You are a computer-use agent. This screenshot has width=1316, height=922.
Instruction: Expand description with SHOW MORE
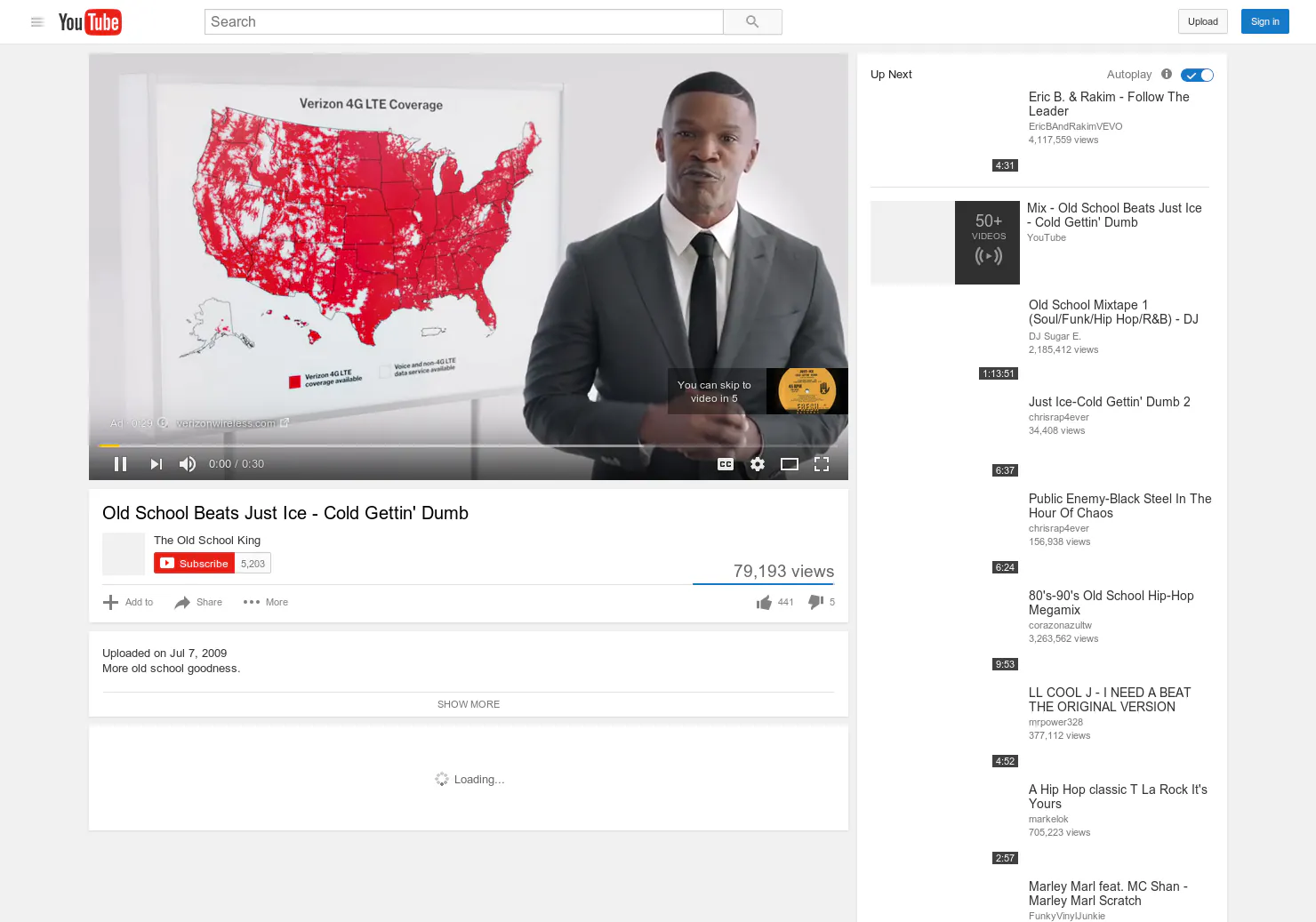pyautogui.click(x=469, y=704)
